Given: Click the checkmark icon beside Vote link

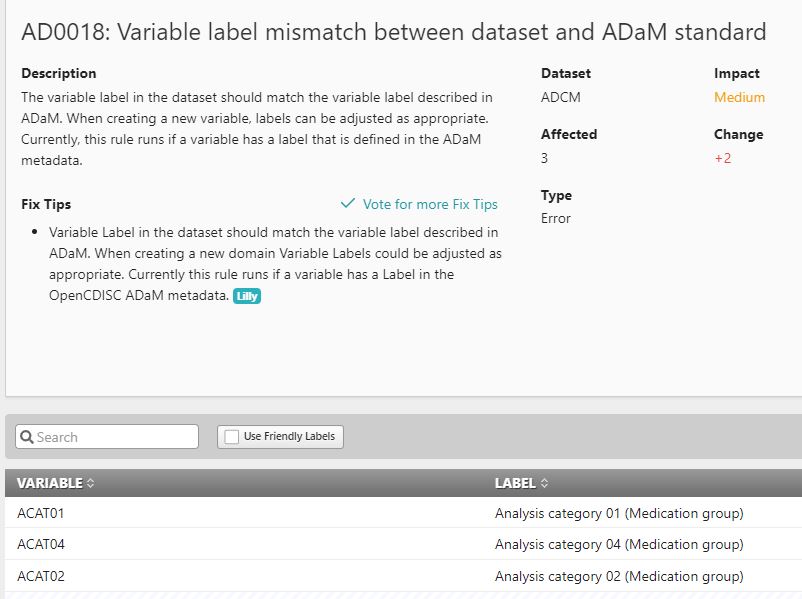Looking at the screenshot, I should (x=348, y=204).
